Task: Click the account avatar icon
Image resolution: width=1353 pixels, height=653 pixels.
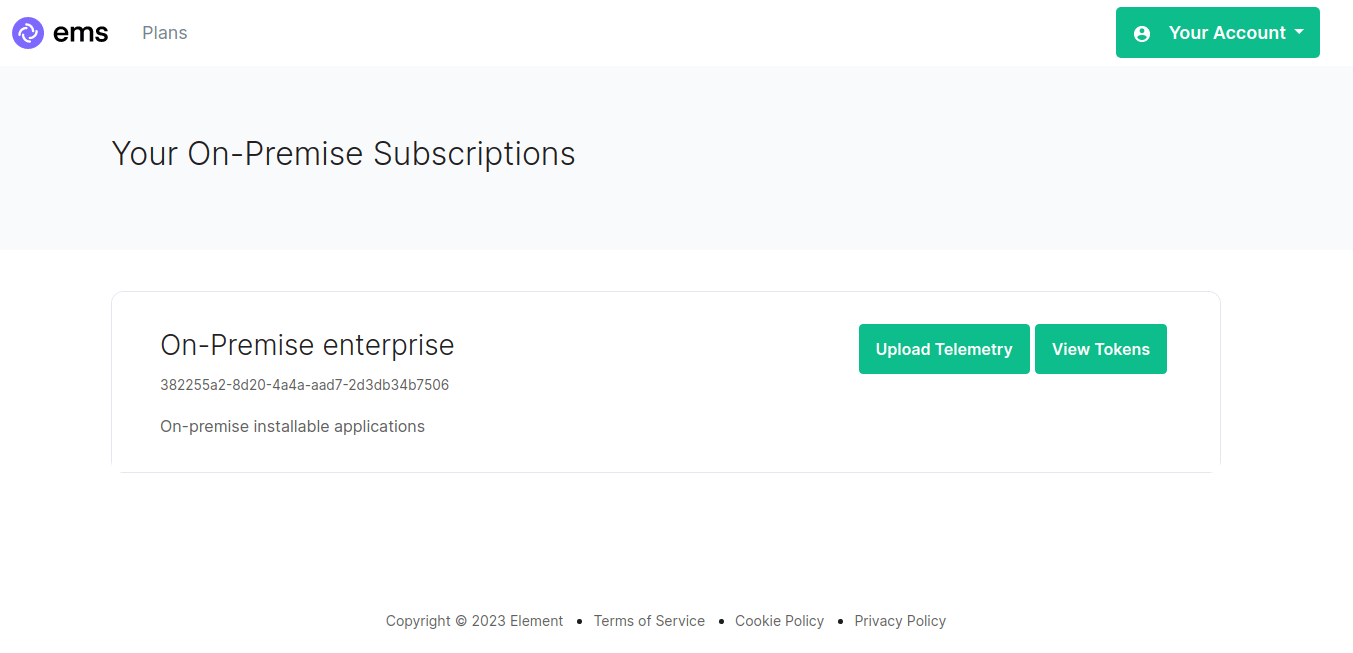Action: tap(1142, 33)
